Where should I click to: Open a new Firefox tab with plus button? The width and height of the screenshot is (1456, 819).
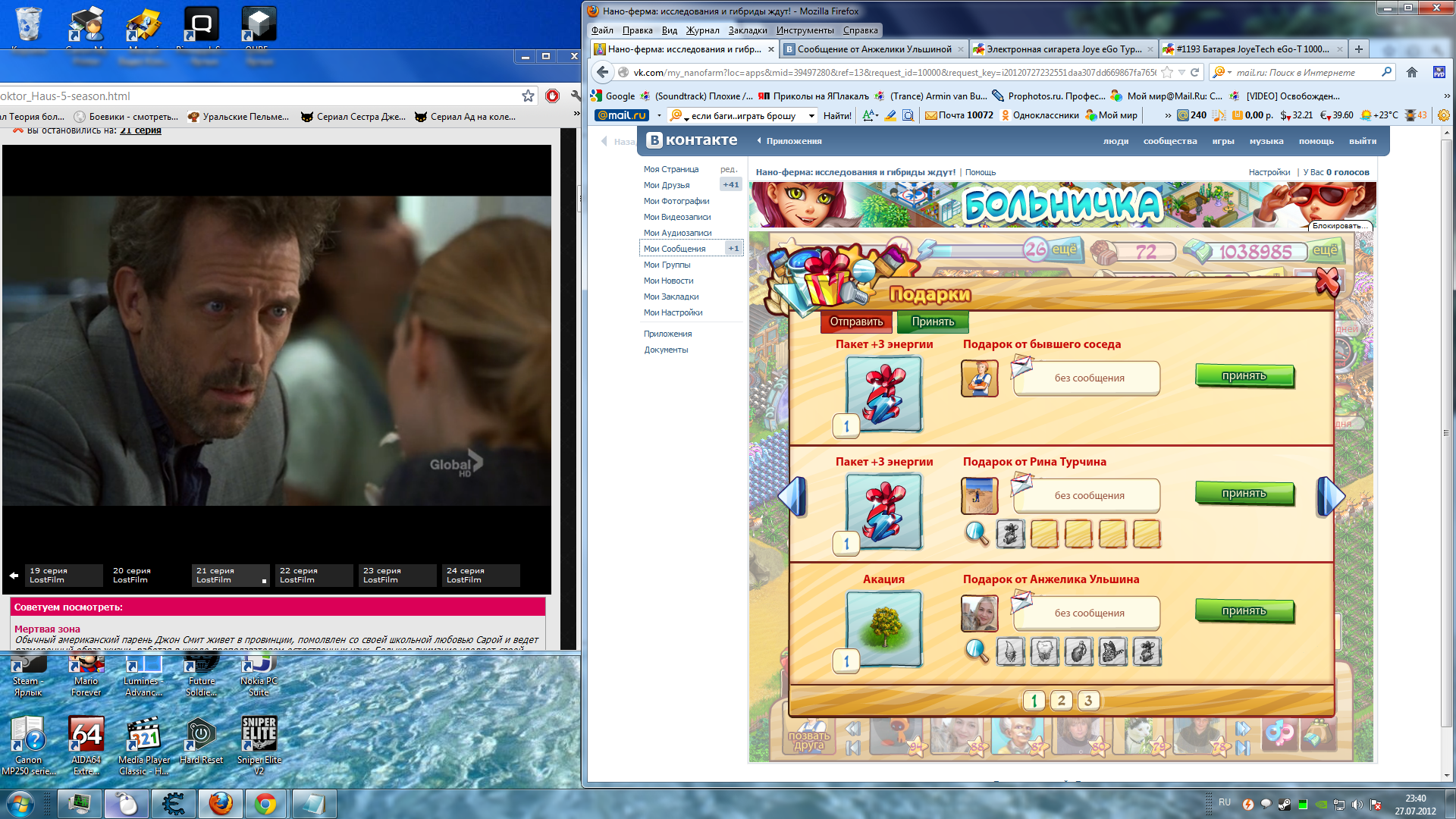point(1359,49)
